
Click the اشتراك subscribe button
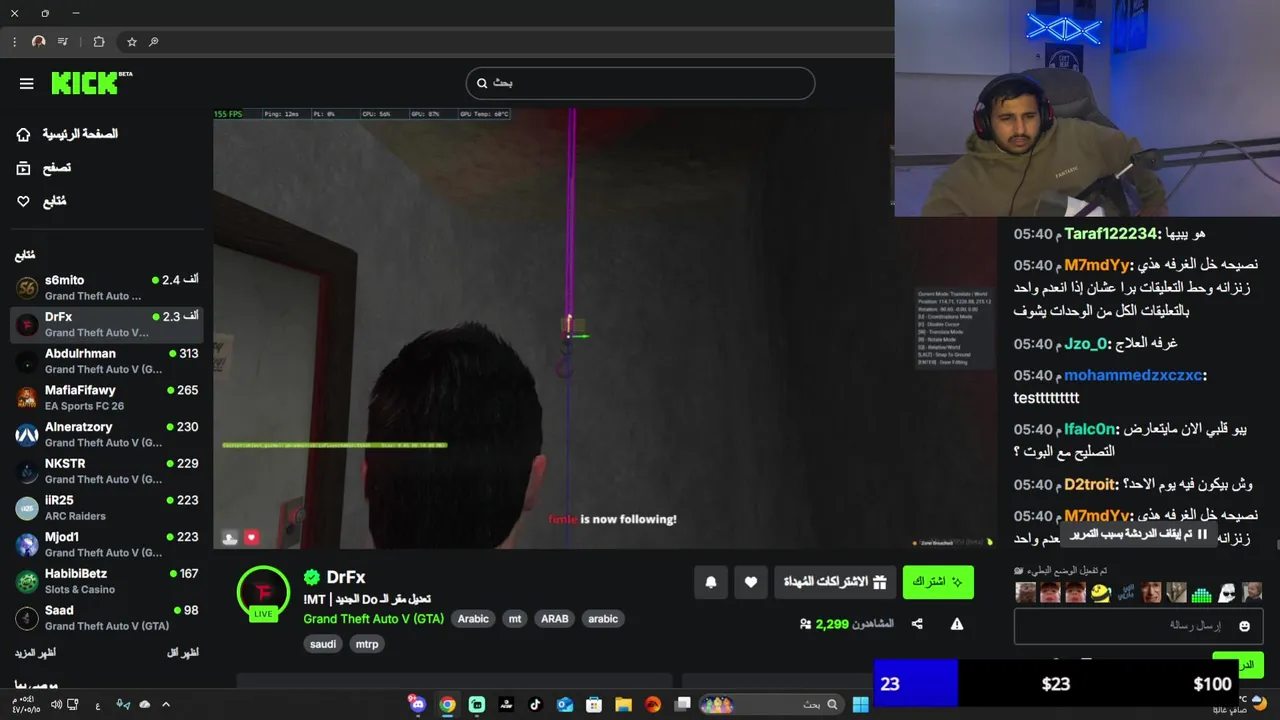click(938, 582)
